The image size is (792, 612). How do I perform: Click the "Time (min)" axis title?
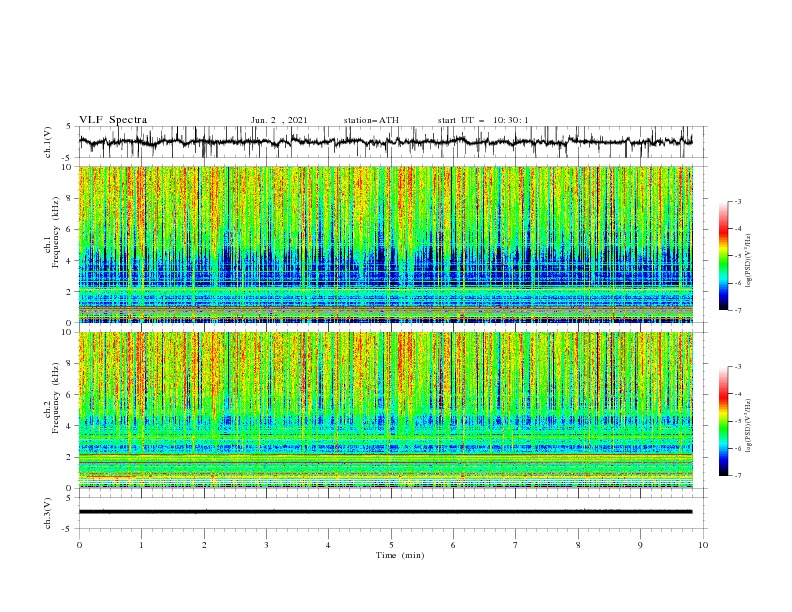tap(400, 555)
